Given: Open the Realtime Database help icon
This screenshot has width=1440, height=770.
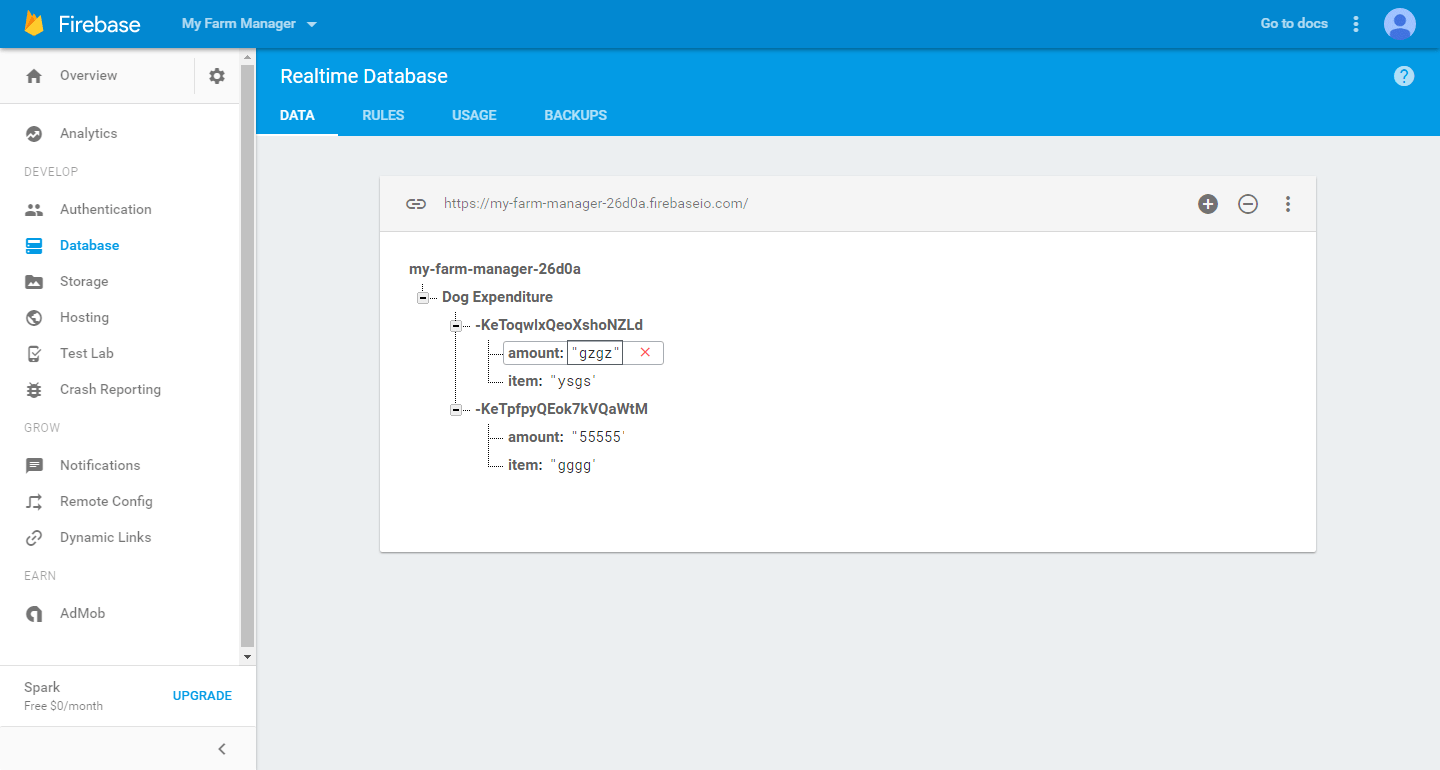Looking at the screenshot, I should 1404,76.
